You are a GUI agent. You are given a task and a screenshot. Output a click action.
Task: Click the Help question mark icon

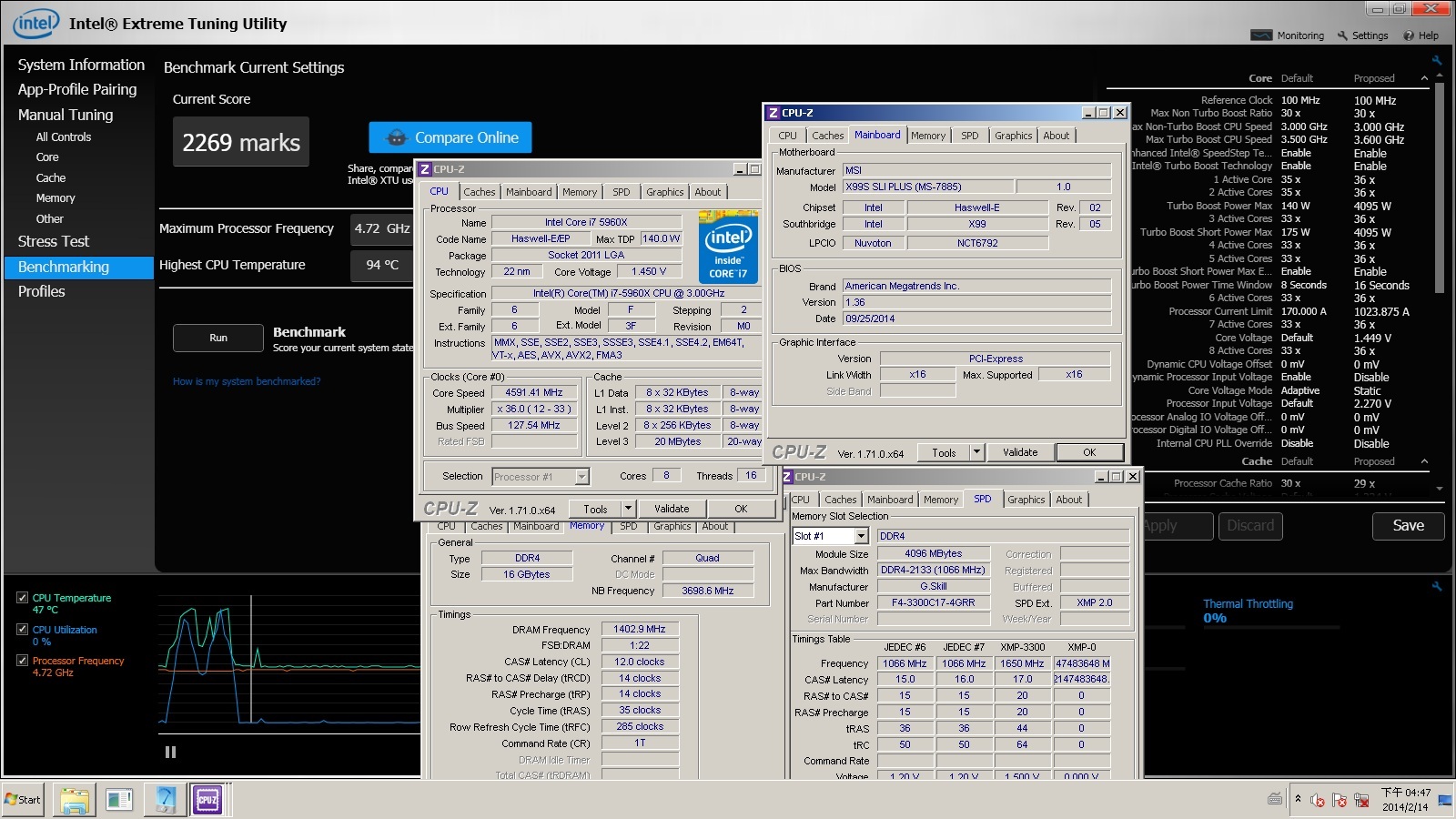tap(1409, 35)
